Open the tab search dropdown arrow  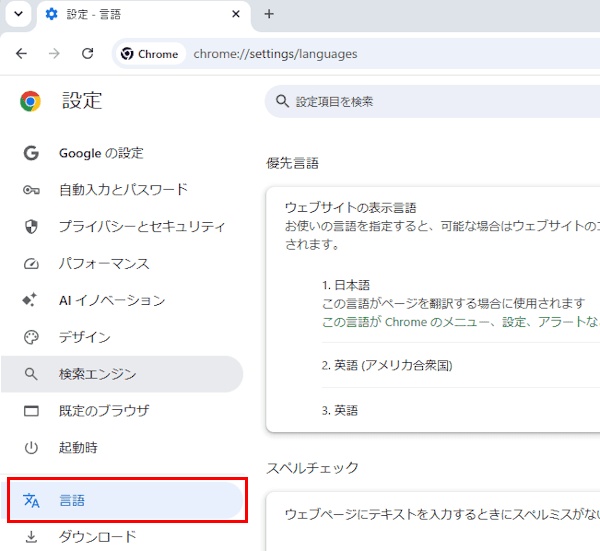[x=18, y=14]
